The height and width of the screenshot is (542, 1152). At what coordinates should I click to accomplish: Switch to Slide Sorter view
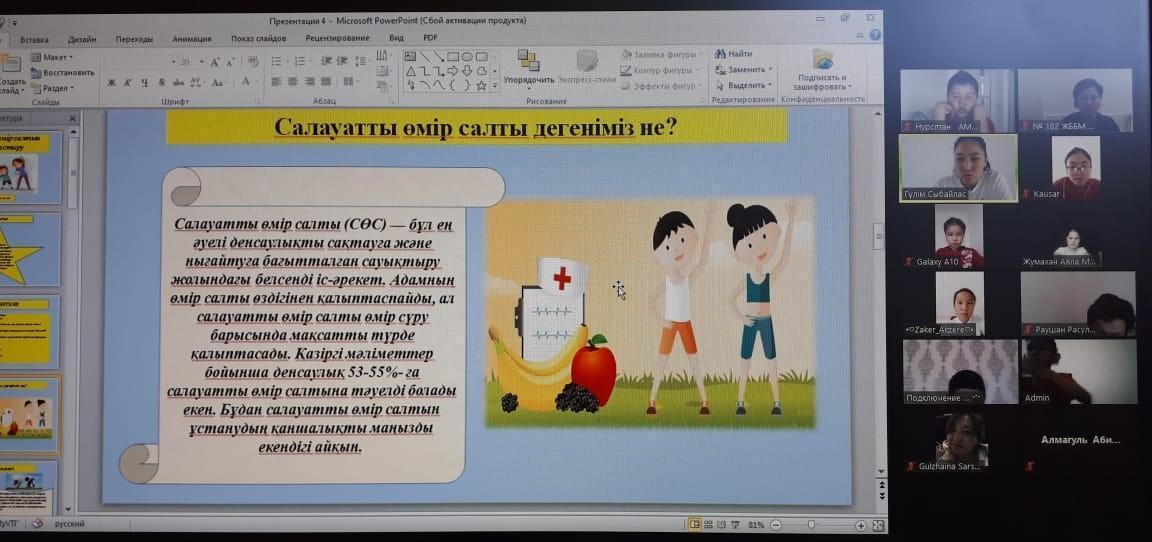[710, 525]
